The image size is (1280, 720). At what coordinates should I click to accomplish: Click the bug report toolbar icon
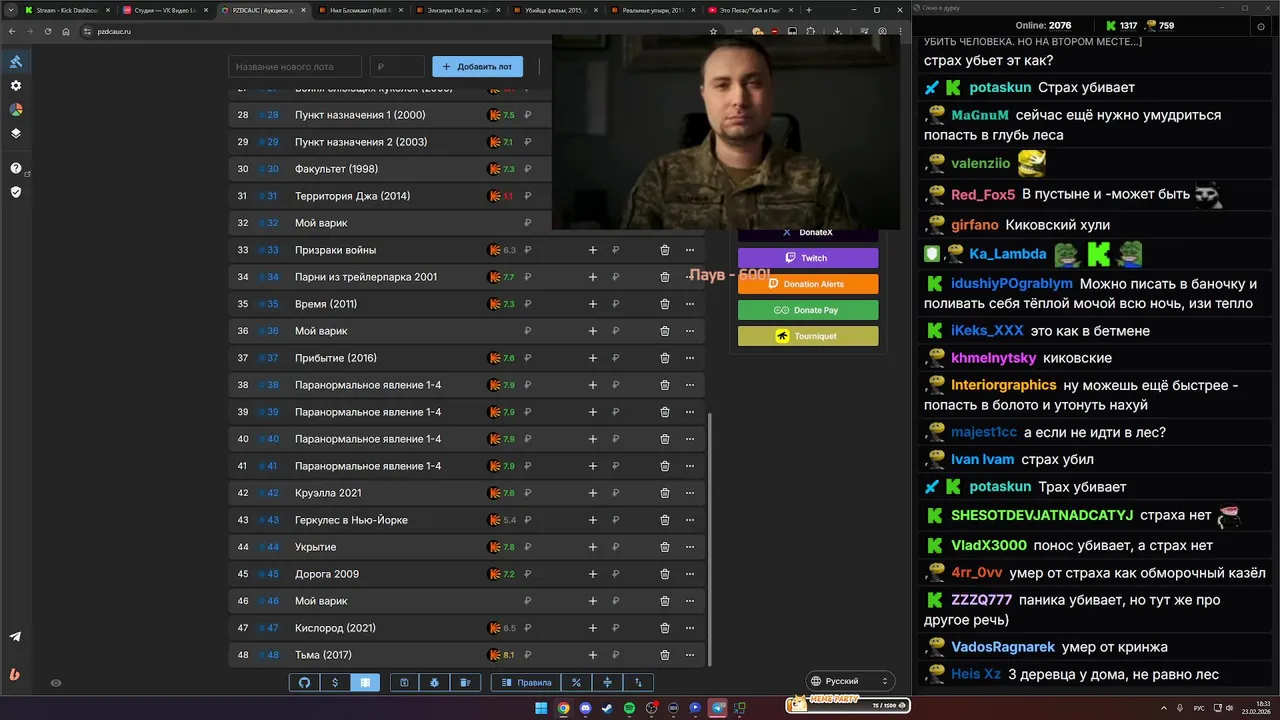pos(435,682)
